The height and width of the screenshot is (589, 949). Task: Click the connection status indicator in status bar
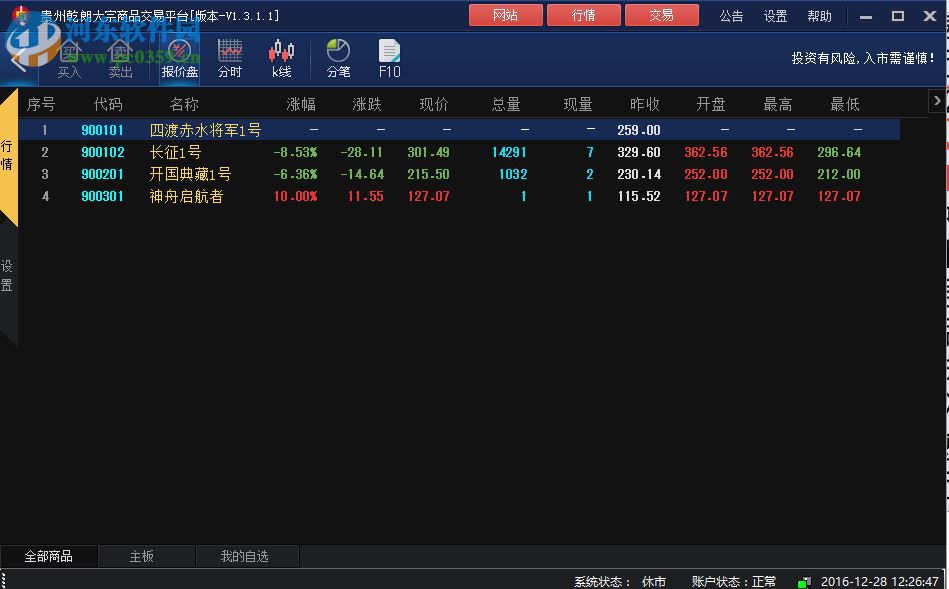[x=806, y=580]
